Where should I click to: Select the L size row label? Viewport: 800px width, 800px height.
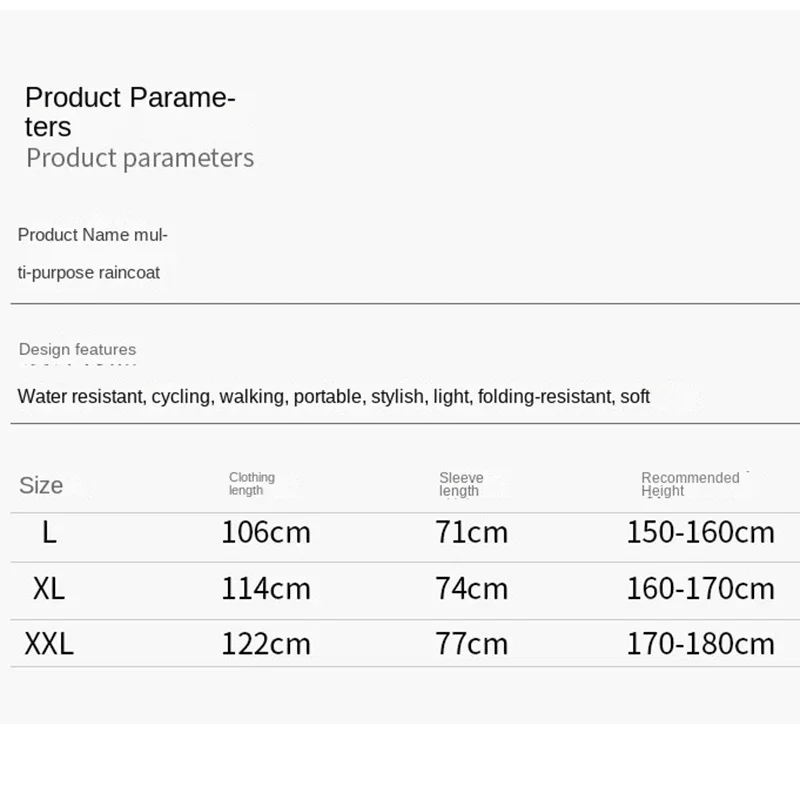click(49, 533)
